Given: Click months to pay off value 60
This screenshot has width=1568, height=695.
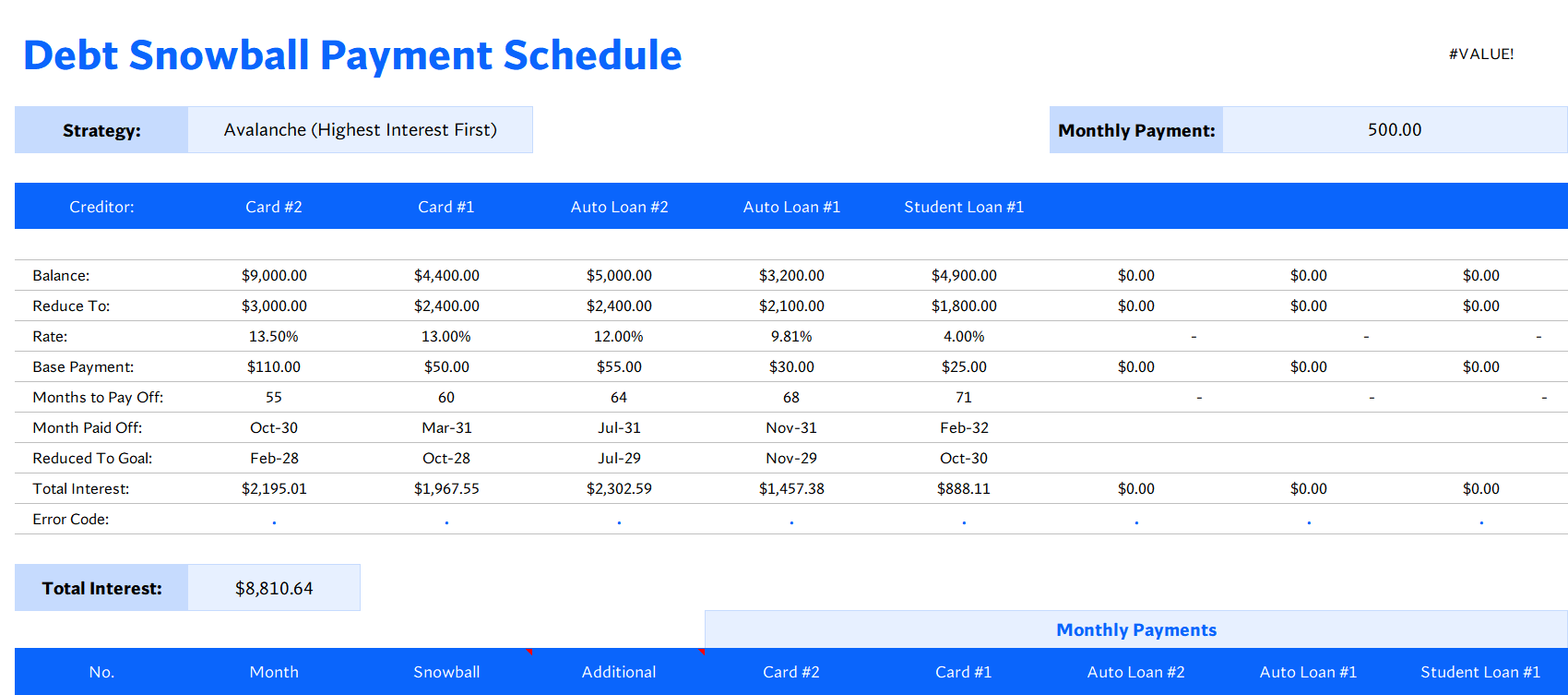Looking at the screenshot, I should pyautogui.click(x=446, y=397).
